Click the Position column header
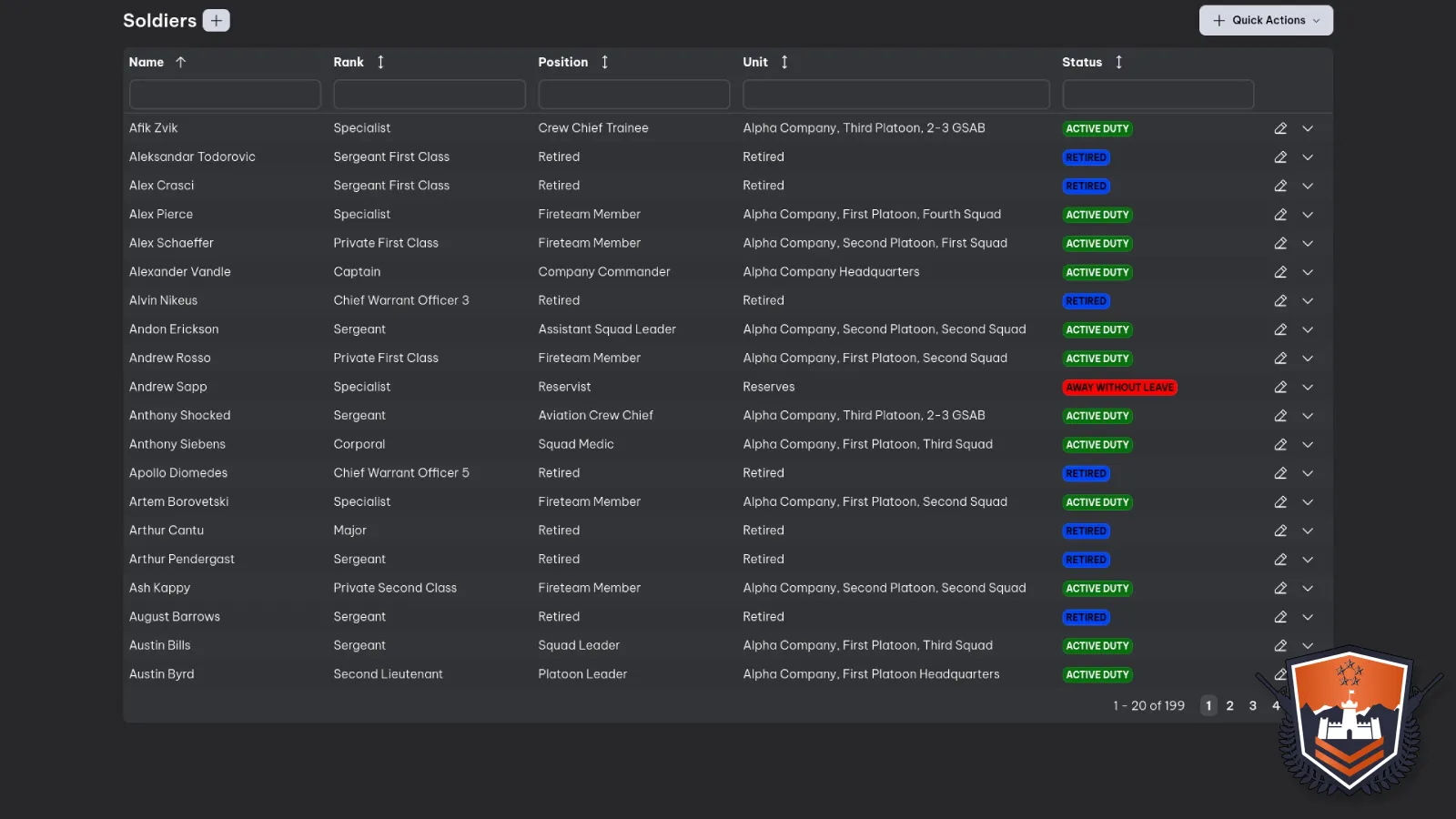Image resolution: width=1456 pixels, height=819 pixels. (x=563, y=62)
